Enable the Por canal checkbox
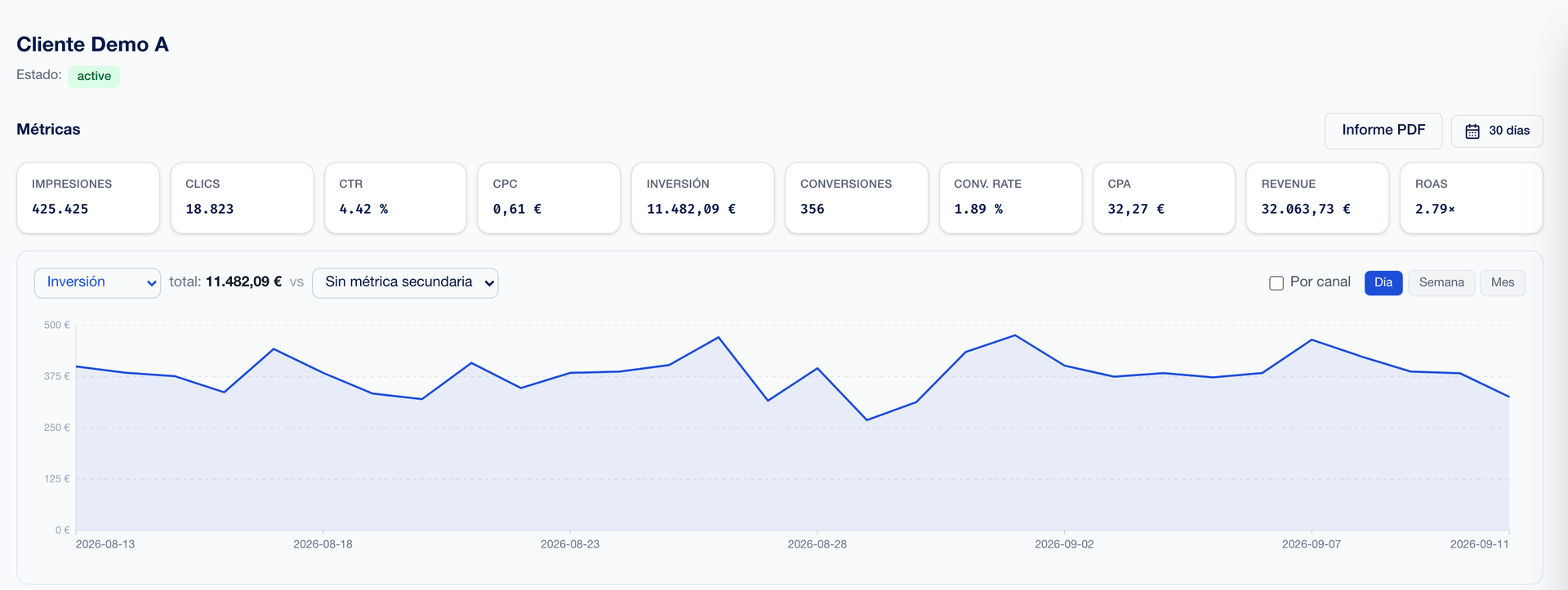 pyautogui.click(x=1276, y=283)
